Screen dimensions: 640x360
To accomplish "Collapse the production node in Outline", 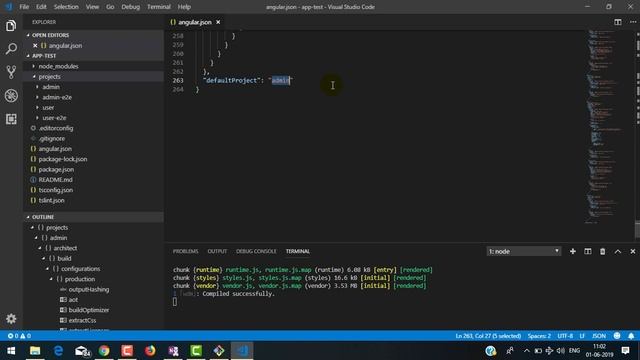I will click(x=51, y=279).
